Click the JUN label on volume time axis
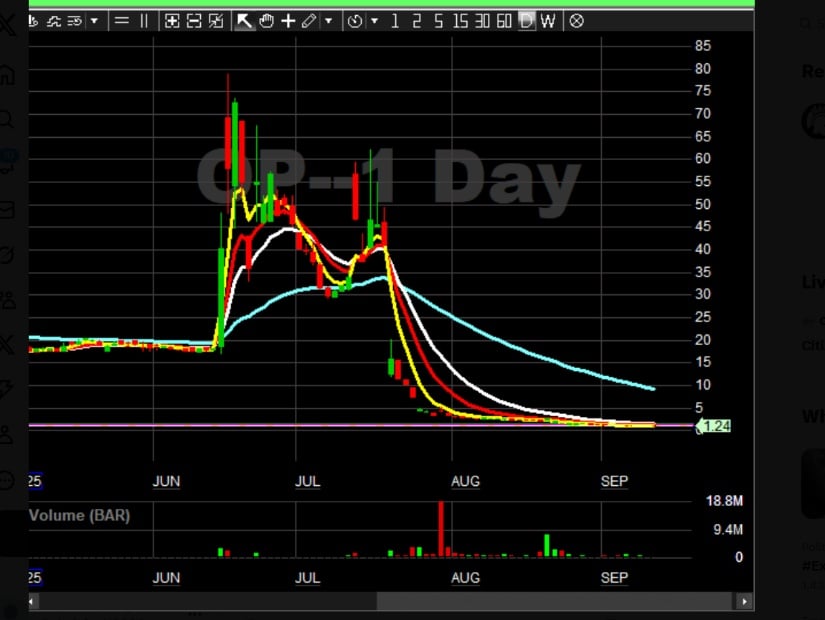This screenshot has height=620, width=825. [x=166, y=578]
